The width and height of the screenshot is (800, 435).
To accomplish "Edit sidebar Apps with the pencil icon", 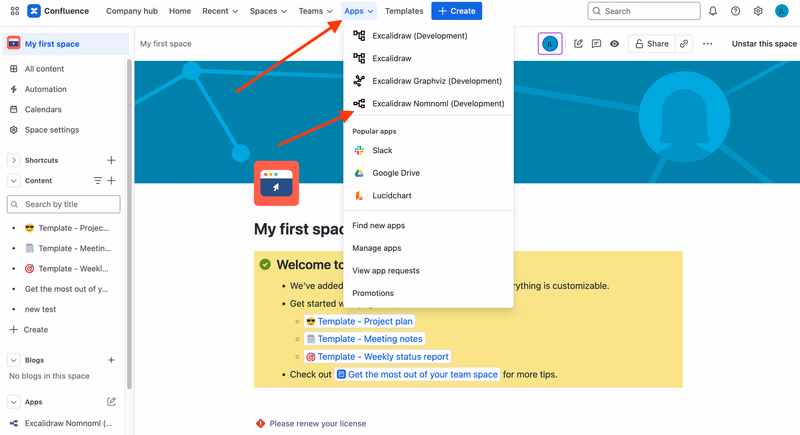I will [111, 402].
